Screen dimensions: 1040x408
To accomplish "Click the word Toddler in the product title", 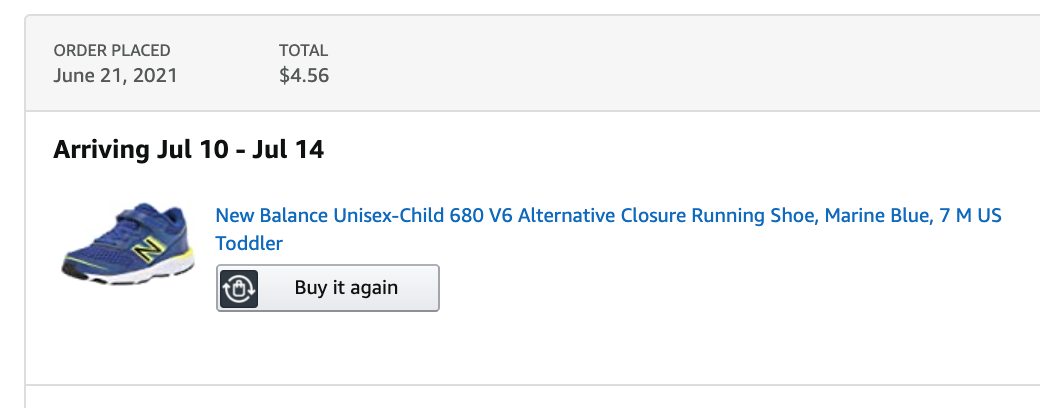I will coord(249,243).
